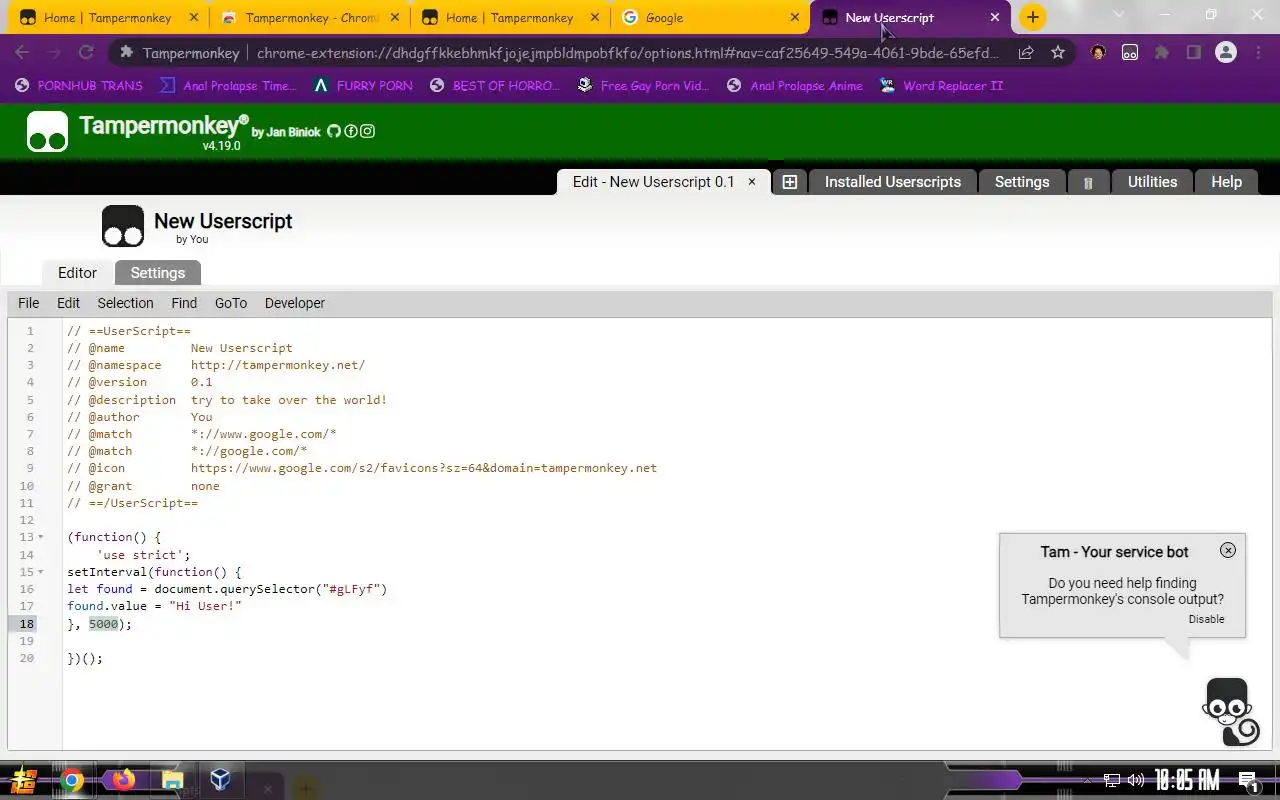Image resolution: width=1280 pixels, height=800 pixels.
Task: Go back with the browser back arrow
Action: tap(22, 52)
